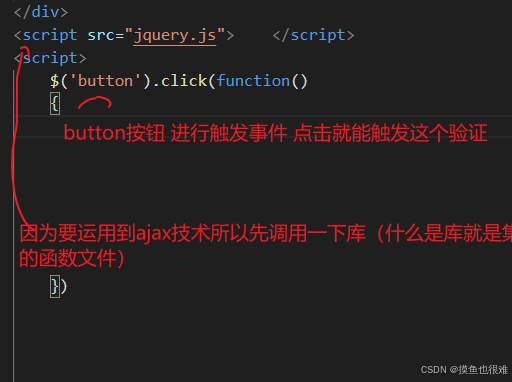Click the vertical indent guide line
The image size is (512, 382).
click(x=14, y=226)
